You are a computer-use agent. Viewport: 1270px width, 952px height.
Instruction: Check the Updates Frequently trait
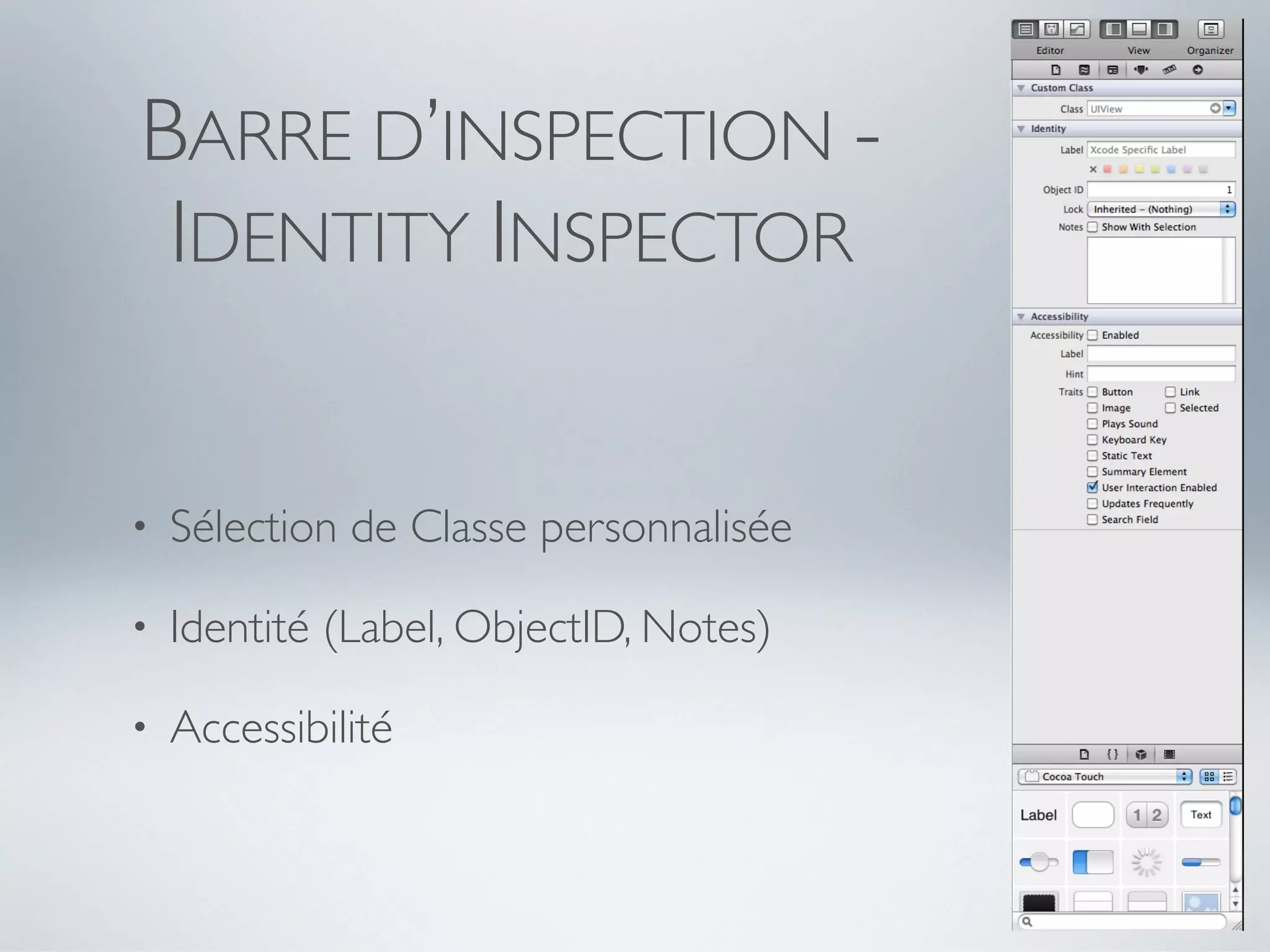(x=1092, y=504)
